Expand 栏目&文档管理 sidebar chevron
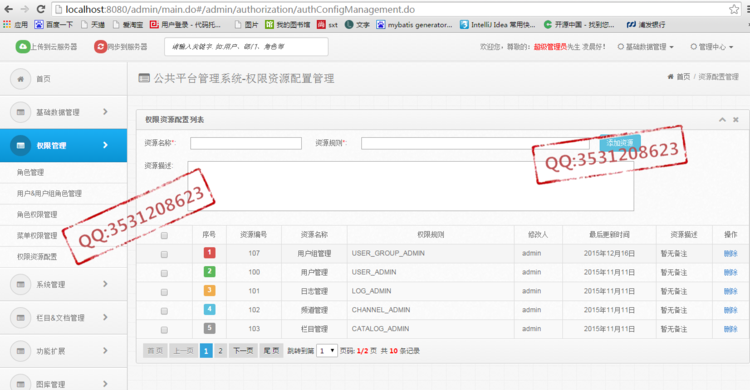The width and height of the screenshot is (750, 390). tap(105, 317)
